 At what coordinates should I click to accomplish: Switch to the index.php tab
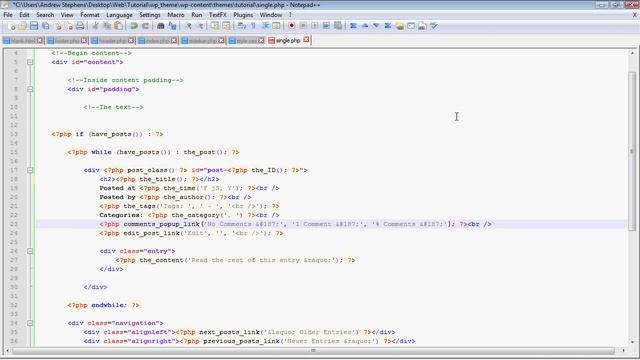click(157, 40)
